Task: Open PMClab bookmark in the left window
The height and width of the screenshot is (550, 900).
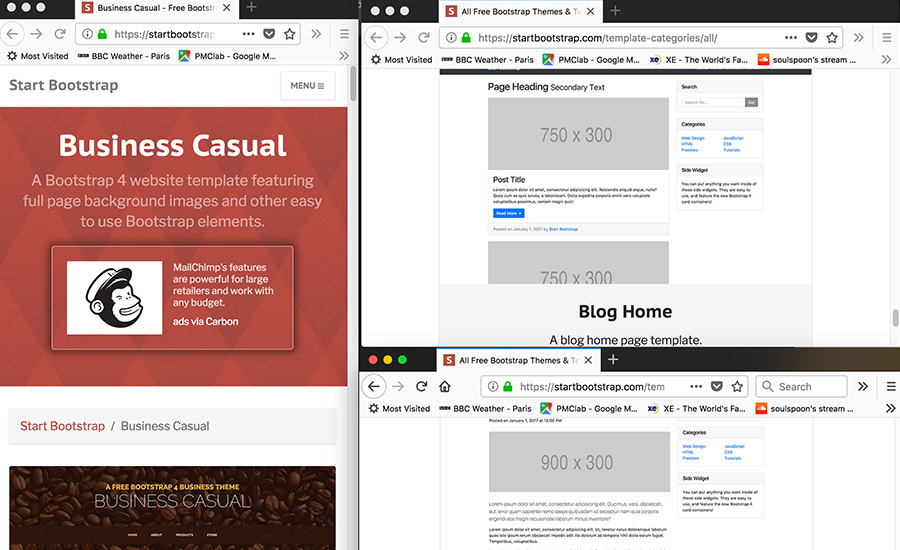Action: [x=227, y=56]
